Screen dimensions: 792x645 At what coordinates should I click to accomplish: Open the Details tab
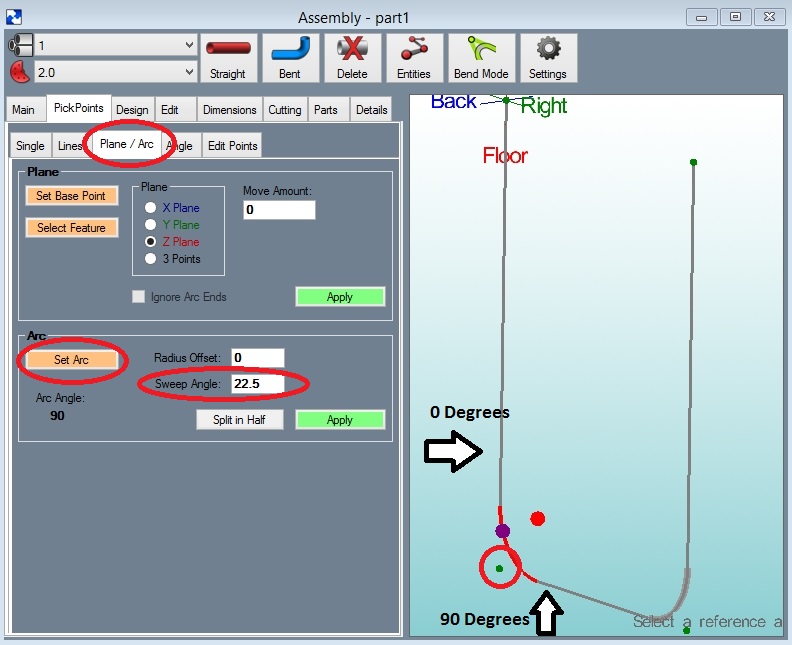click(372, 110)
